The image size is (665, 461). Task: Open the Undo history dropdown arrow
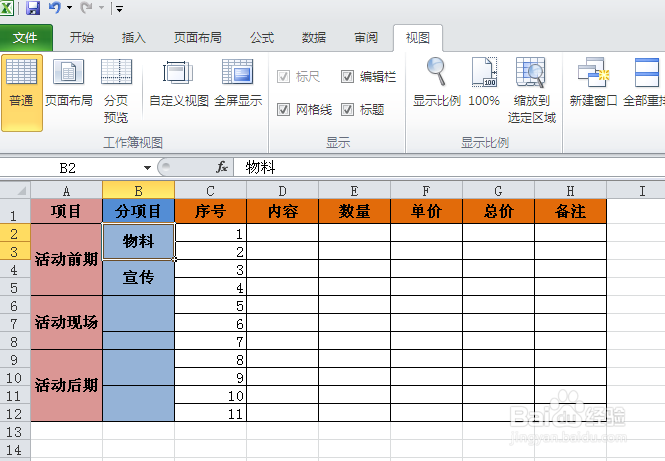70,8
